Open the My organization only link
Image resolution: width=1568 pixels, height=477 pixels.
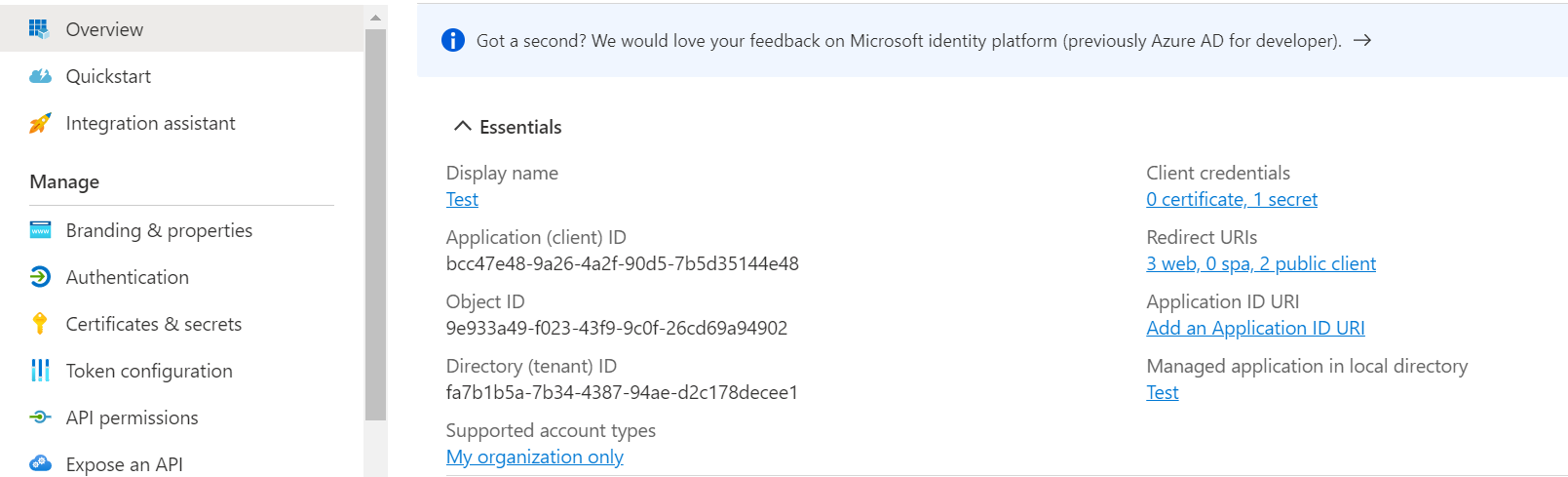coord(534,457)
